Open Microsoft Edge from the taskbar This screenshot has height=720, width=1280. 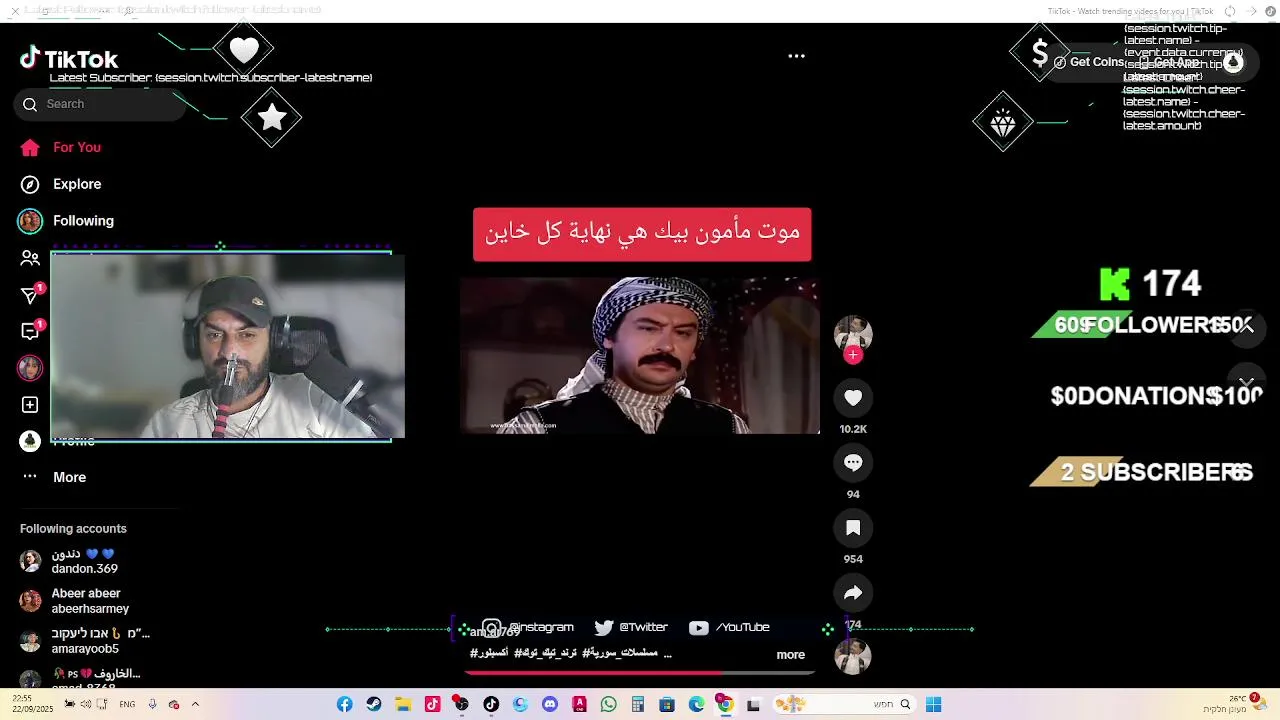point(696,704)
